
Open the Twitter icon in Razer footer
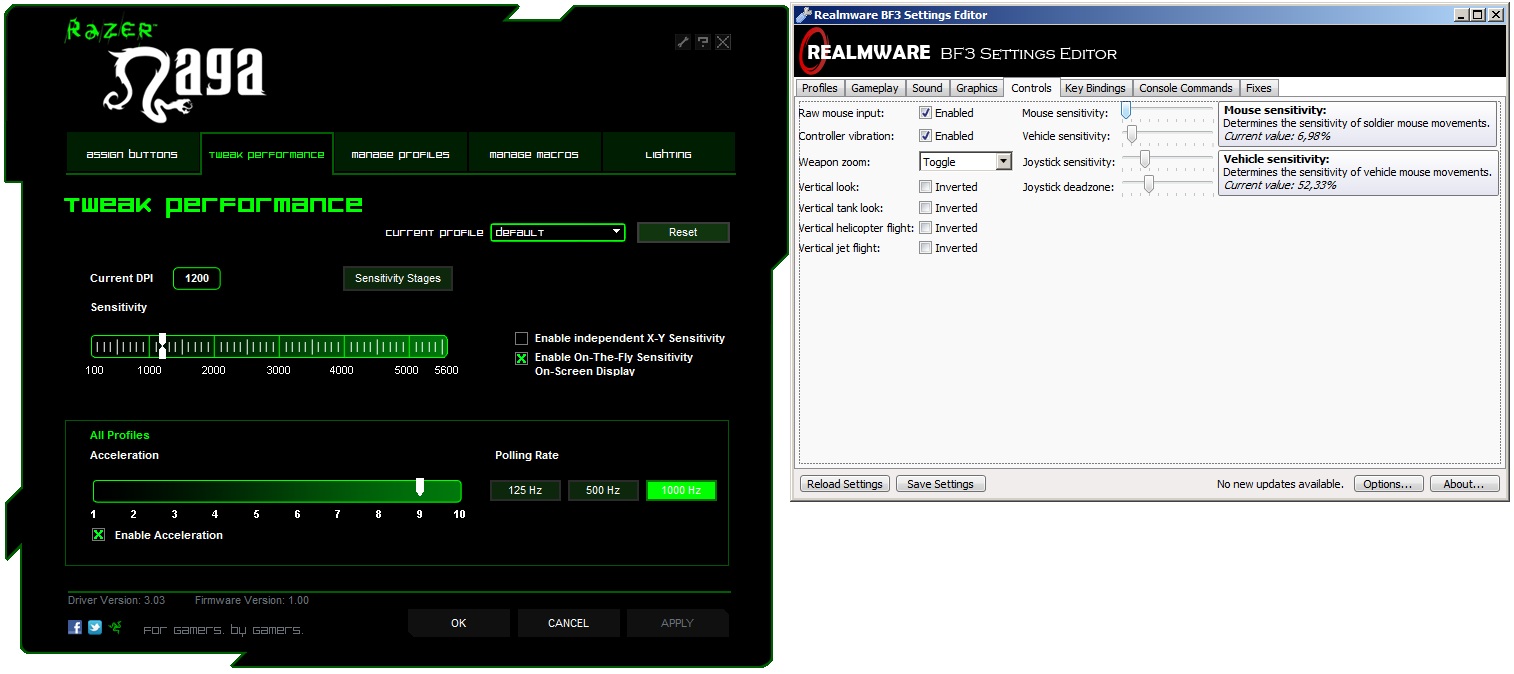click(x=95, y=627)
